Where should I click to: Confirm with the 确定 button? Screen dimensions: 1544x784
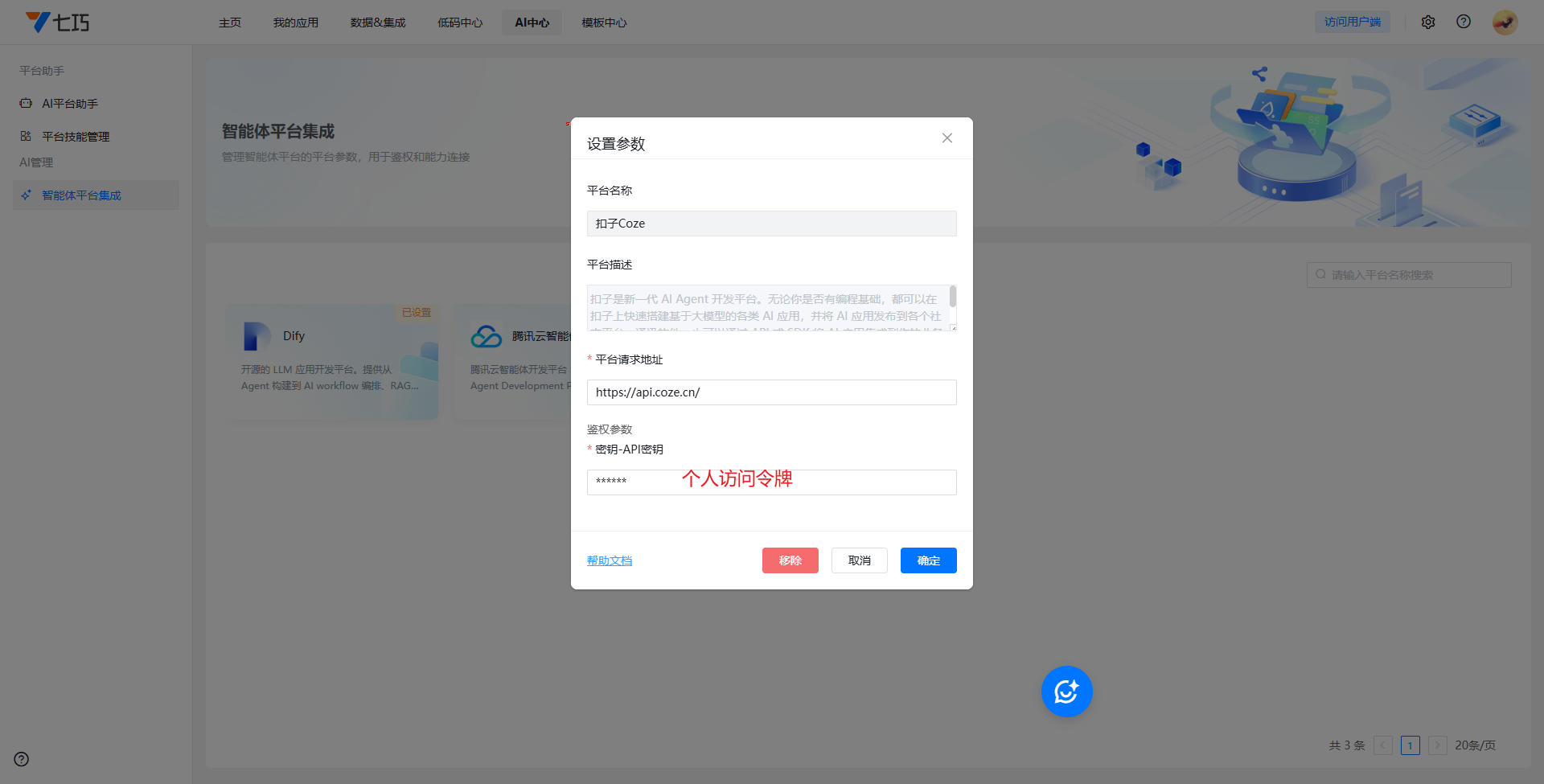[x=928, y=560]
